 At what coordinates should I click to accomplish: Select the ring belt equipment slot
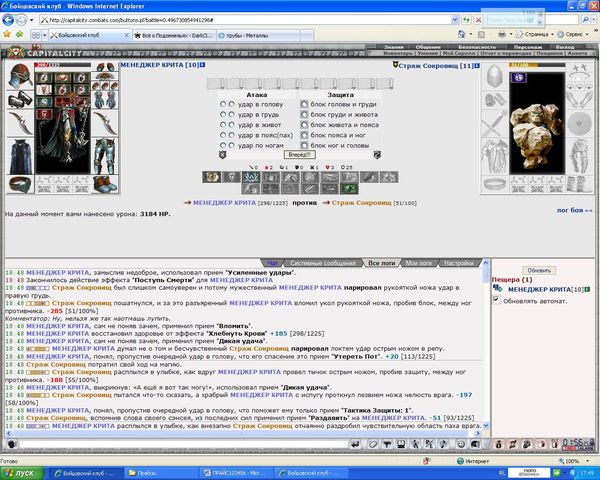pos(20,185)
